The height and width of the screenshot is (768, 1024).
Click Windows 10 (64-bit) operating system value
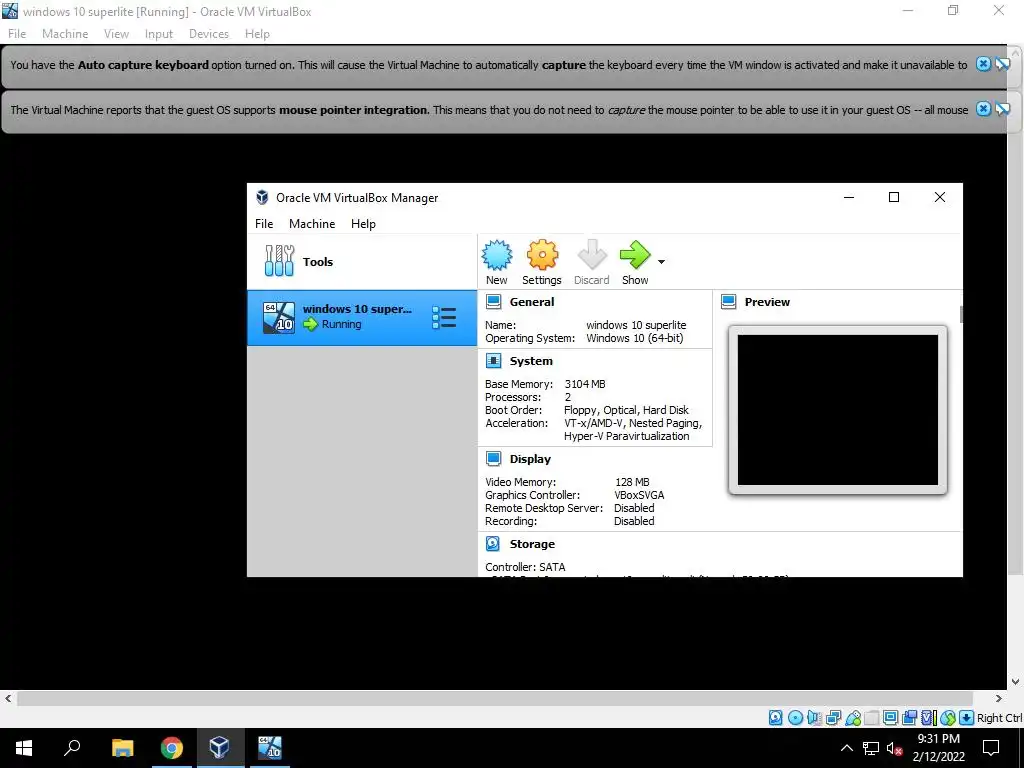[x=635, y=338]
